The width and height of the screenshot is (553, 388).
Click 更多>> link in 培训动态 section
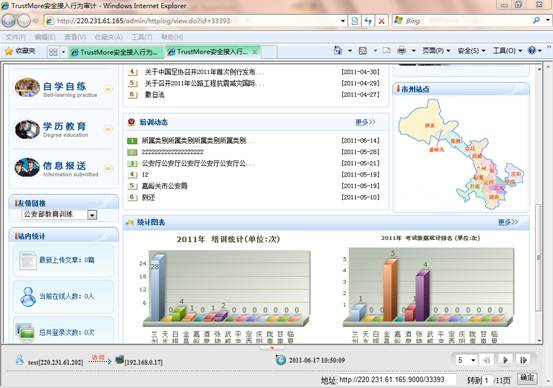click(x=365, y=122)
